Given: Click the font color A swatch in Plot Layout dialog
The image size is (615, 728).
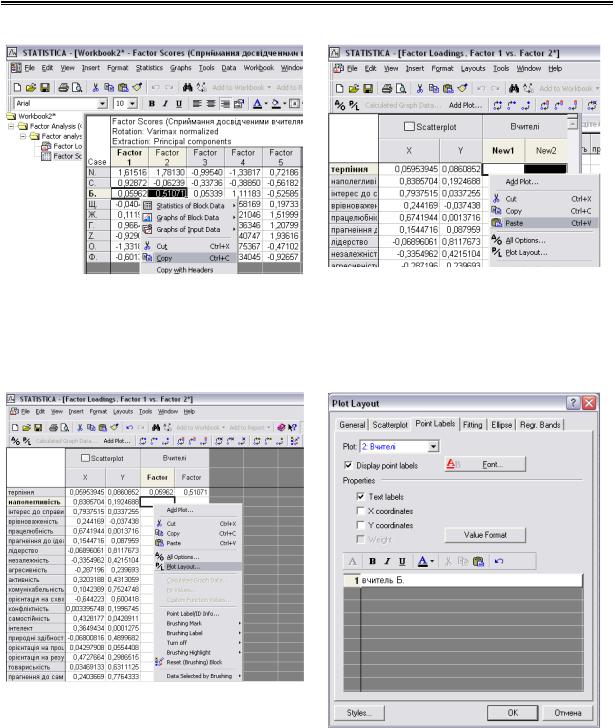Looking at the screenshot, I should 422,561.
